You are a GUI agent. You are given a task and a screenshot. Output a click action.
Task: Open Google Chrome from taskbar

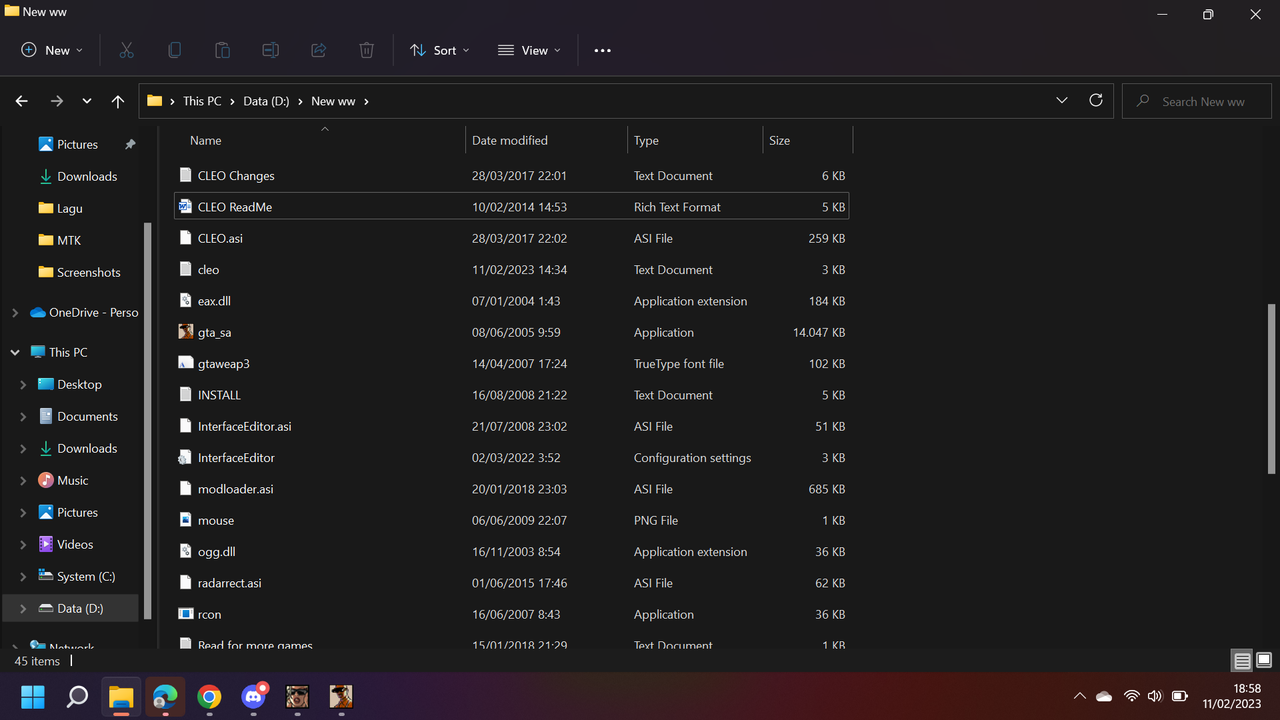pos(209,696)
